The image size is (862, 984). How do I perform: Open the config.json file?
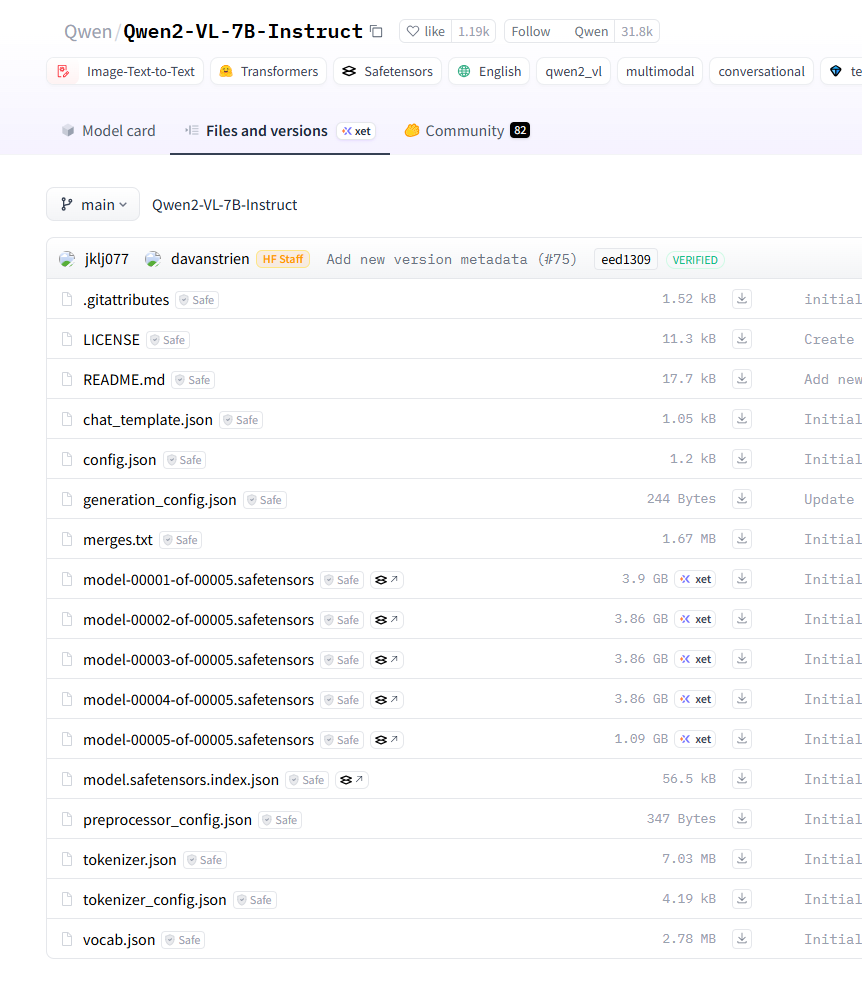pos(120,460)
